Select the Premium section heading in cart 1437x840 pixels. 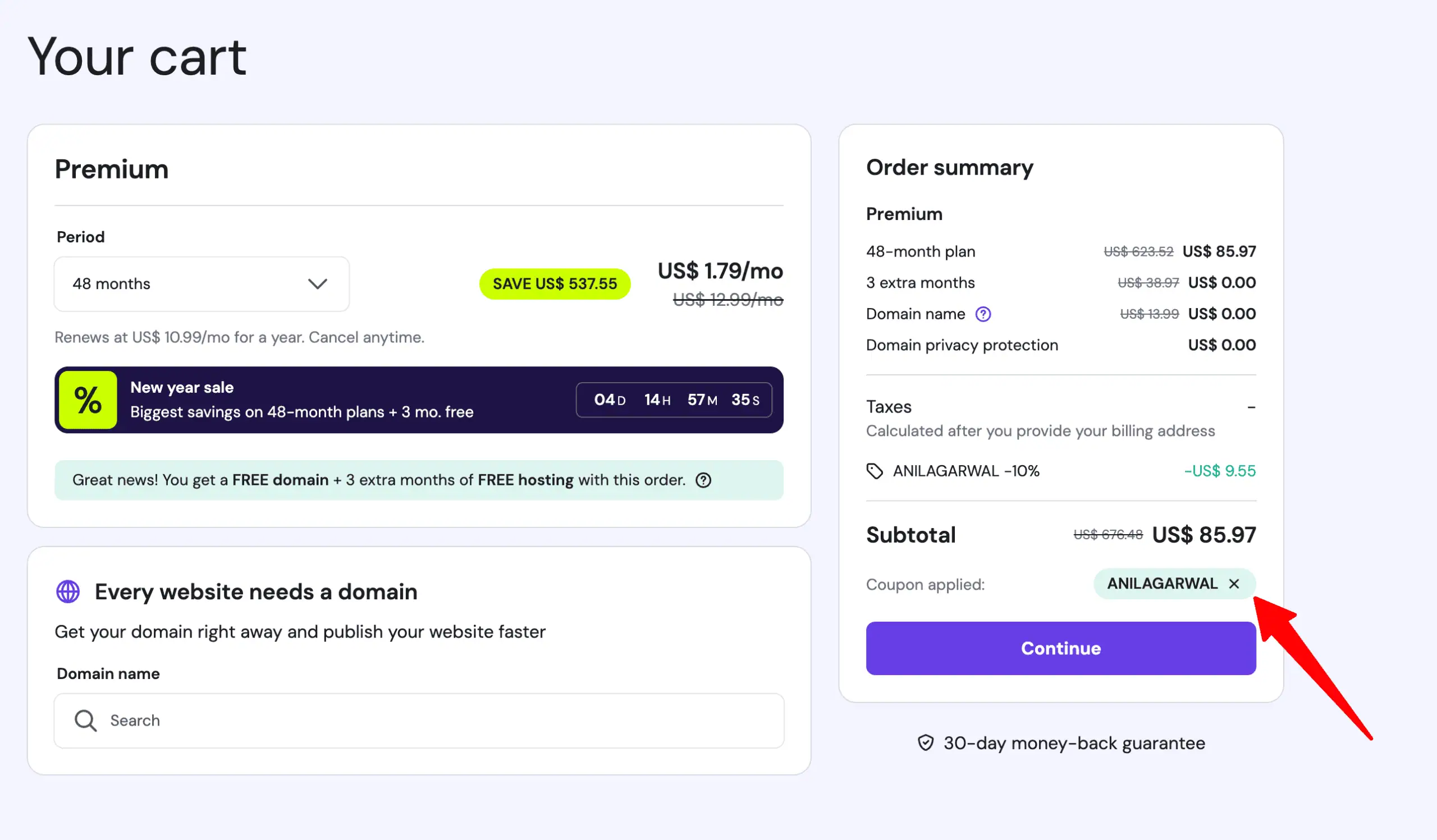point(111,169)
